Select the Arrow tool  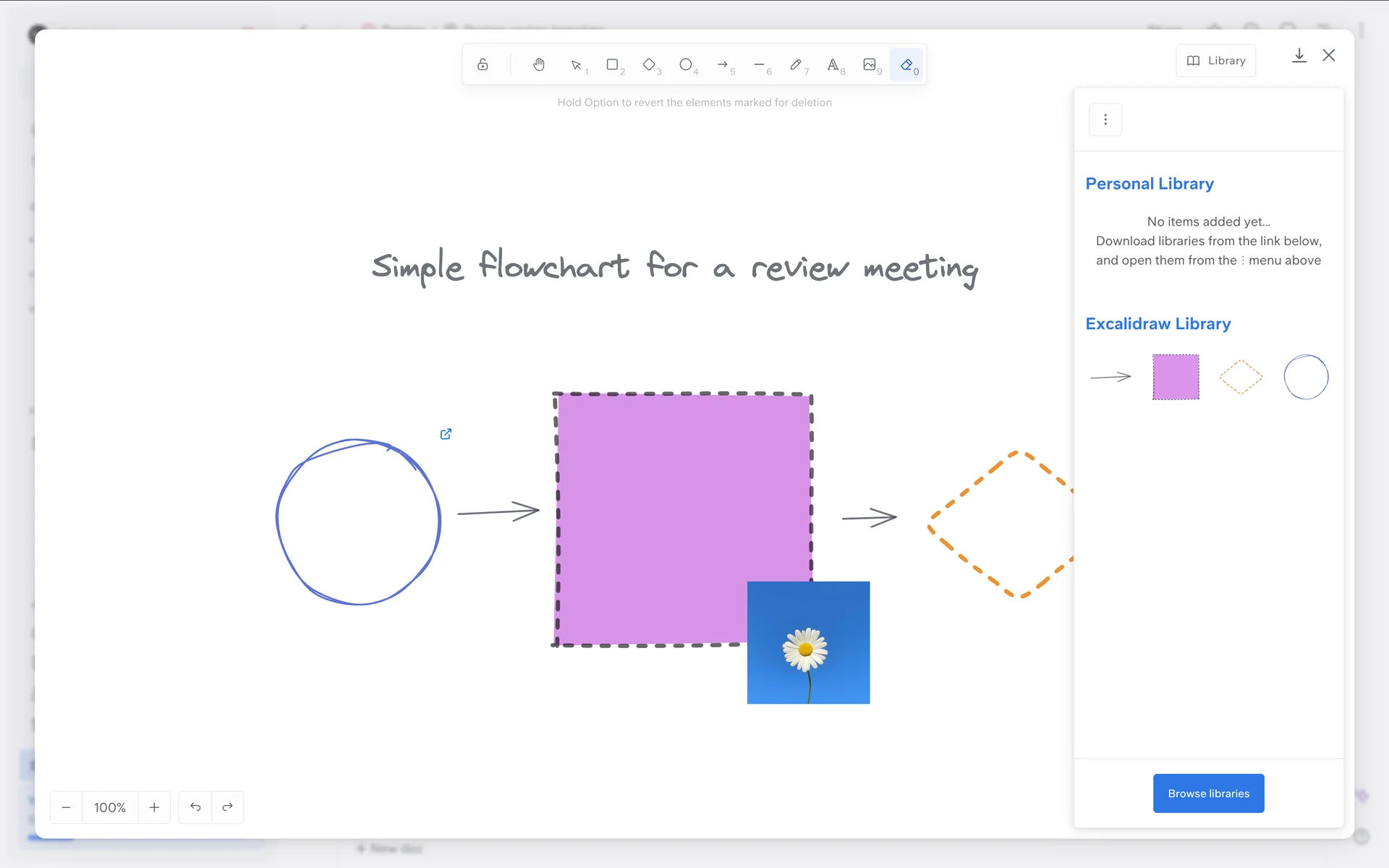723,64
